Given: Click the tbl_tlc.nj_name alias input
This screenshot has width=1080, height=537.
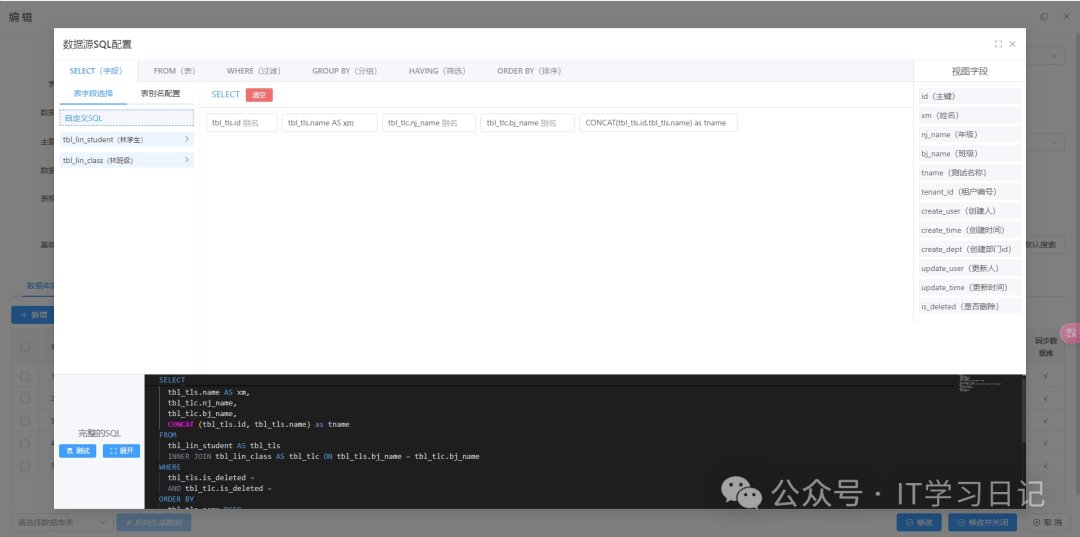Looking at the screenshot, I should (x=429, y=123).
